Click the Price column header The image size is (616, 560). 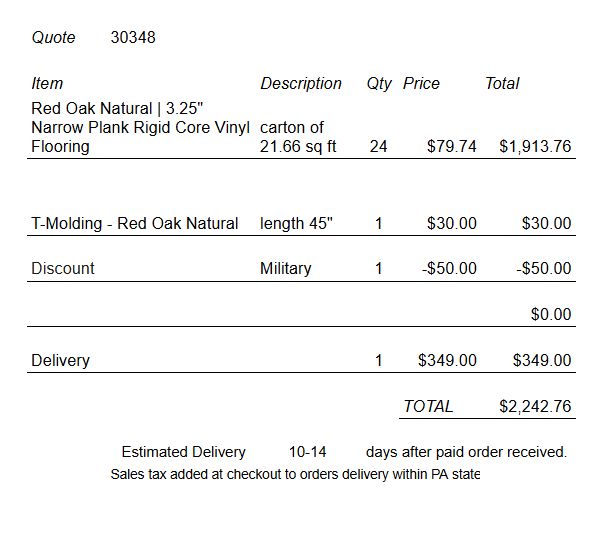pyautogui.click(x=421, y=83)
